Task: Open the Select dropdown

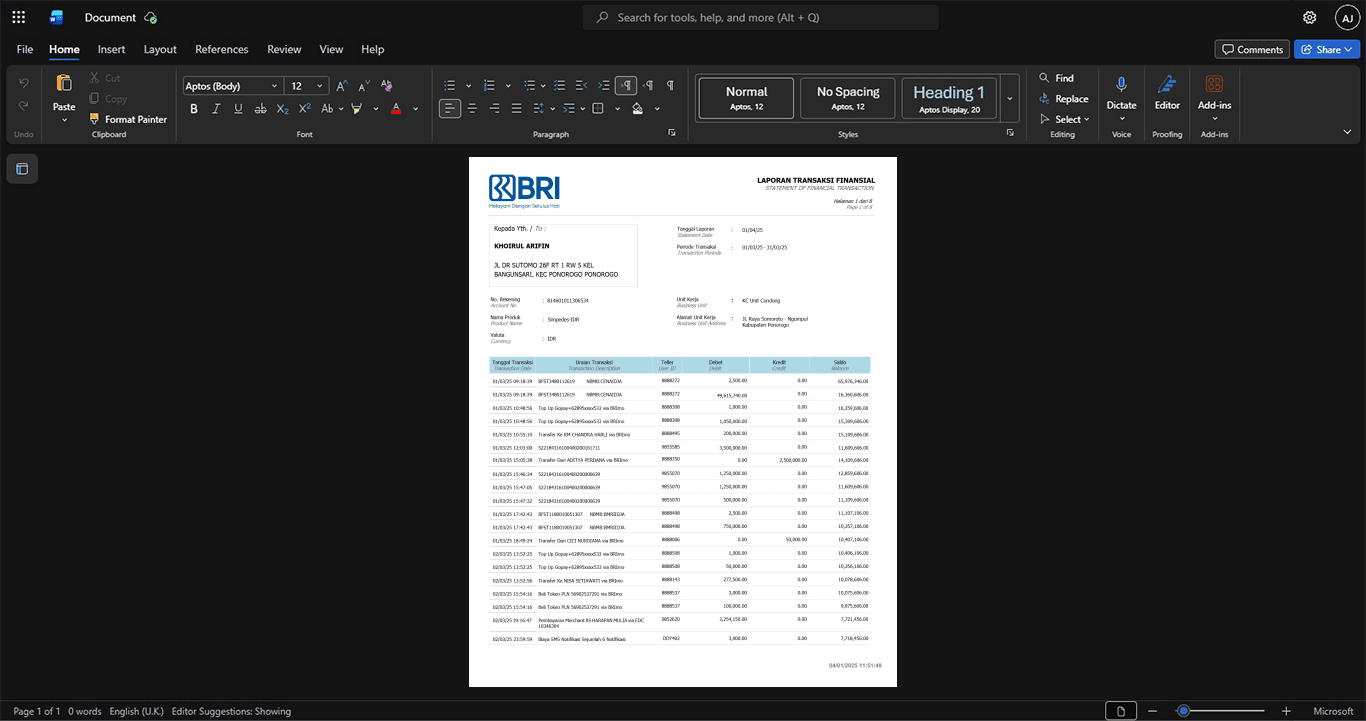Action: pyautogui.click(x=1066, y=119)
